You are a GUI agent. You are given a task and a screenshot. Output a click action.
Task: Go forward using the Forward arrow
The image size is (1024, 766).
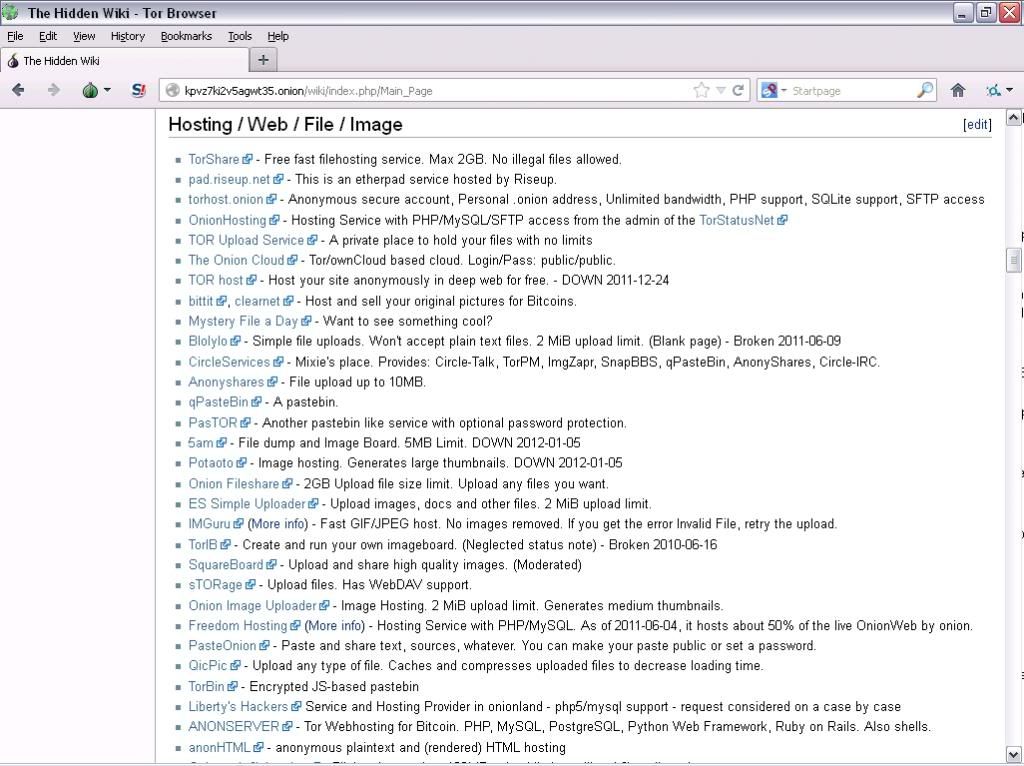click(54, 90)
